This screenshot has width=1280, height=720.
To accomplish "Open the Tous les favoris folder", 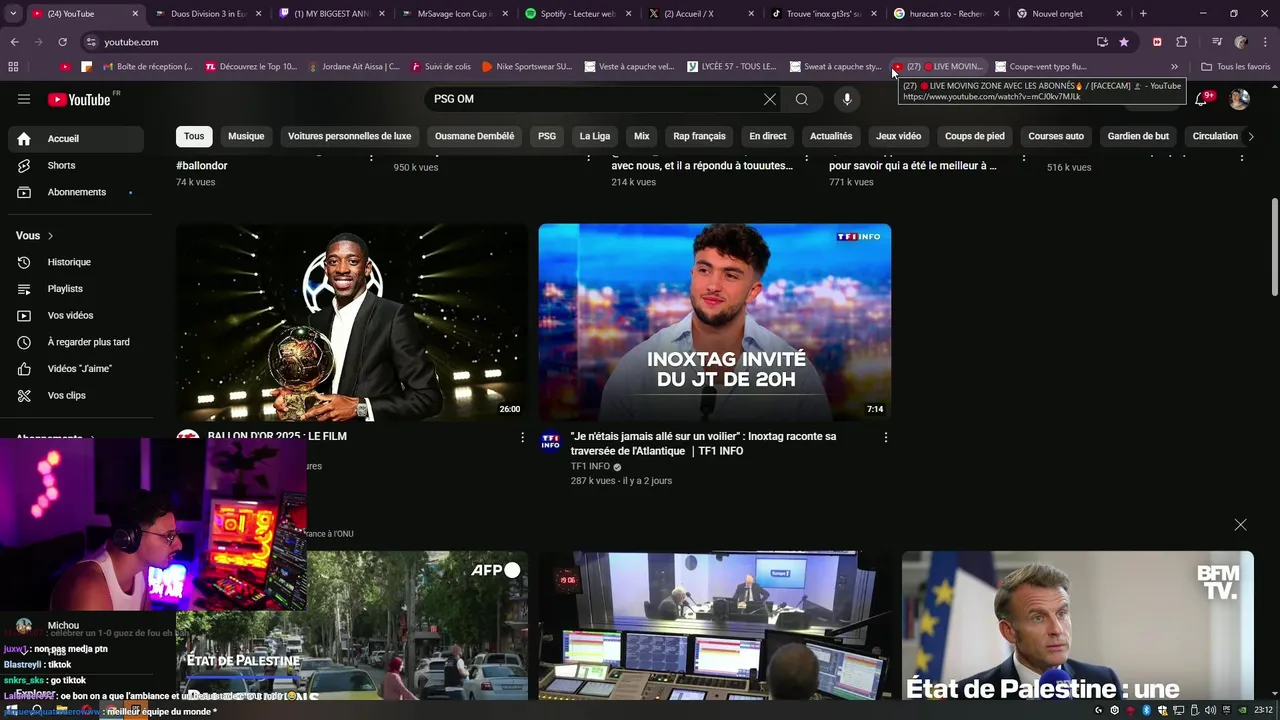I will click(x=1236, y=67).
